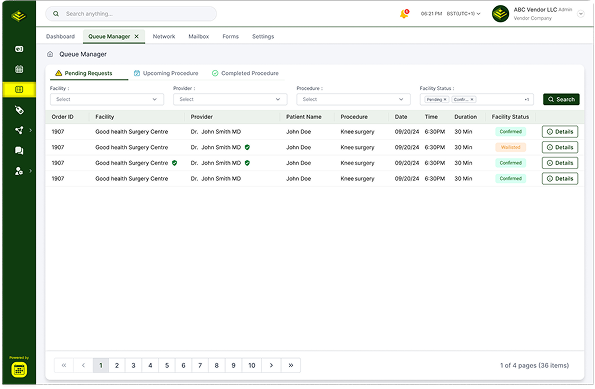Open the Facility select dropdown
The width and height of the screenshot is (595, 389).
[x=107, y=99]
